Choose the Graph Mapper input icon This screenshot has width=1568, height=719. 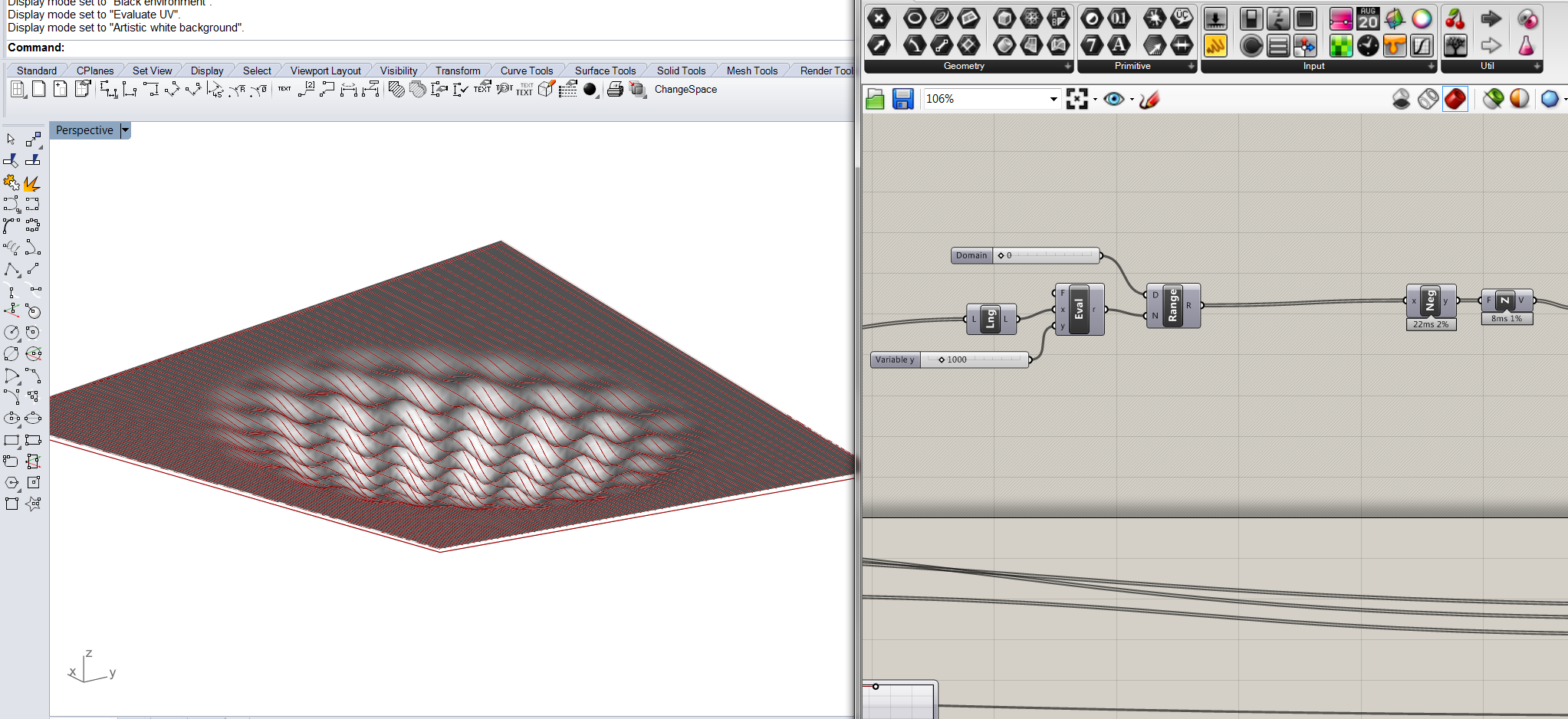click(x=1422, y=45)
